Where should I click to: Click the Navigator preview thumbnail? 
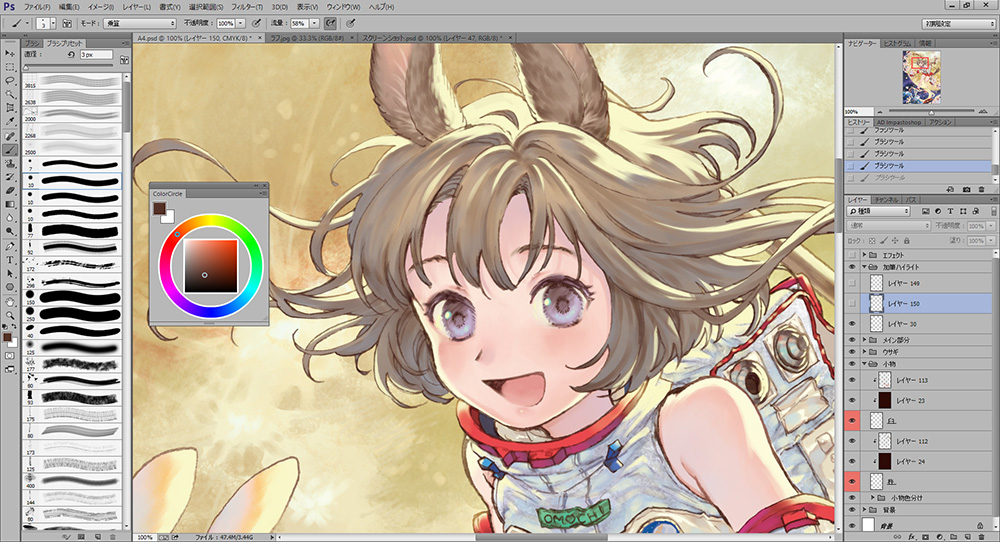tap(922, 77)
